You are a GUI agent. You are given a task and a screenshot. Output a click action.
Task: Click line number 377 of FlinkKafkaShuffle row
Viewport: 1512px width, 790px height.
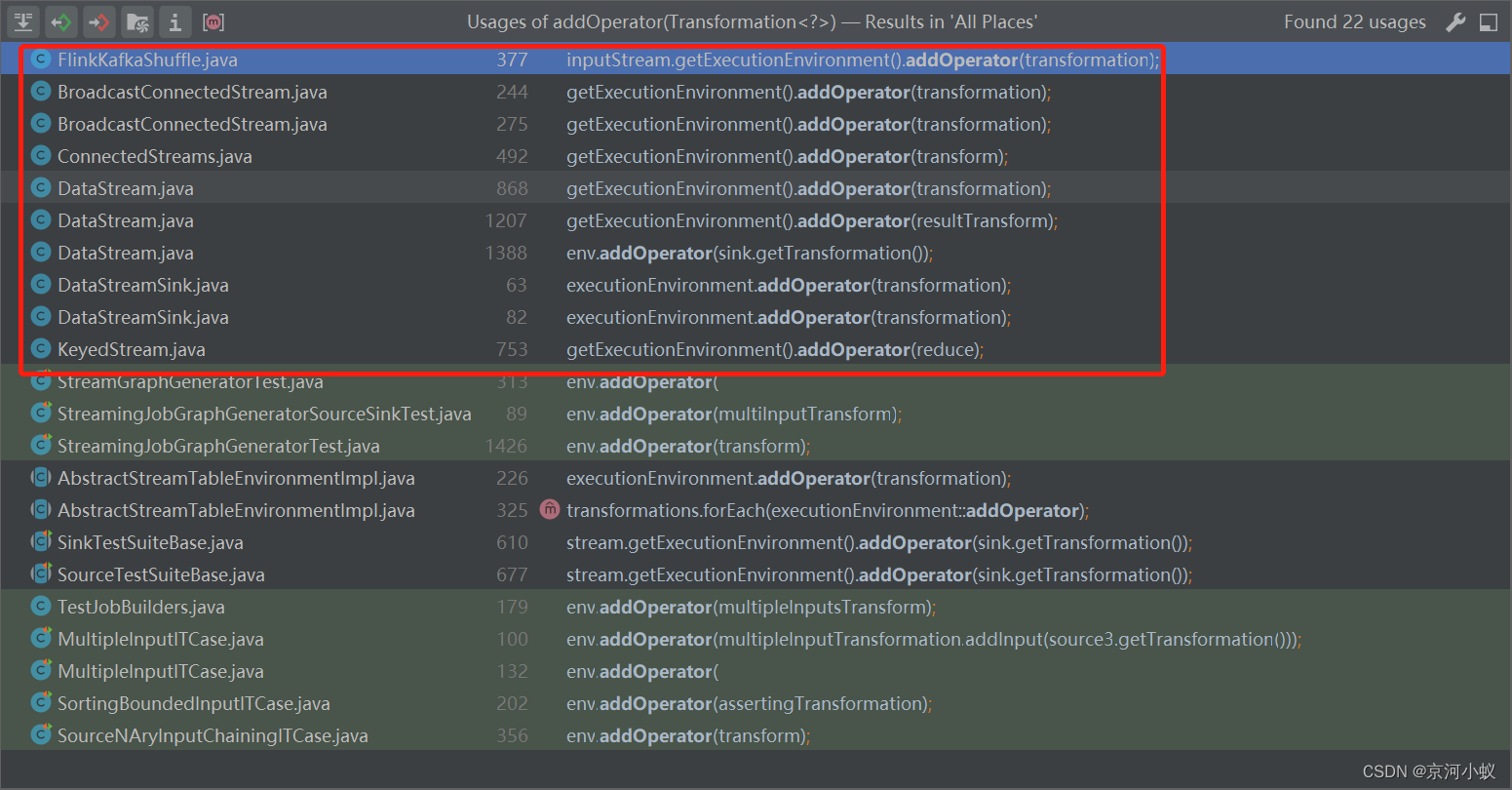512,59
